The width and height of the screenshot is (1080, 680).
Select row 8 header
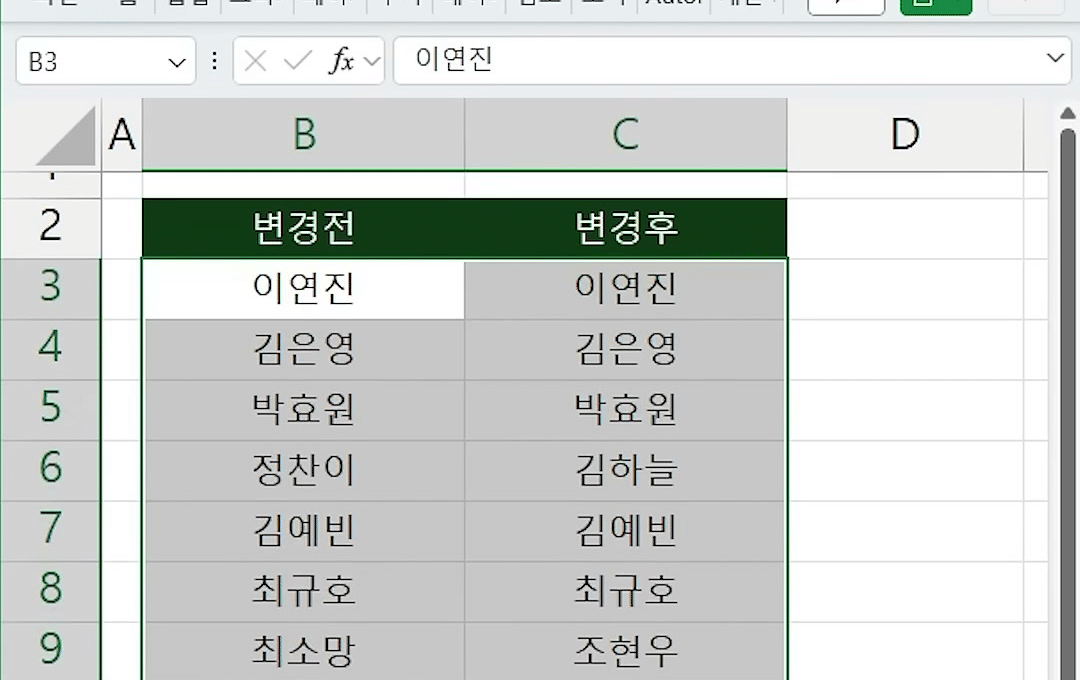pyautogui.click(x=51, y=592)
